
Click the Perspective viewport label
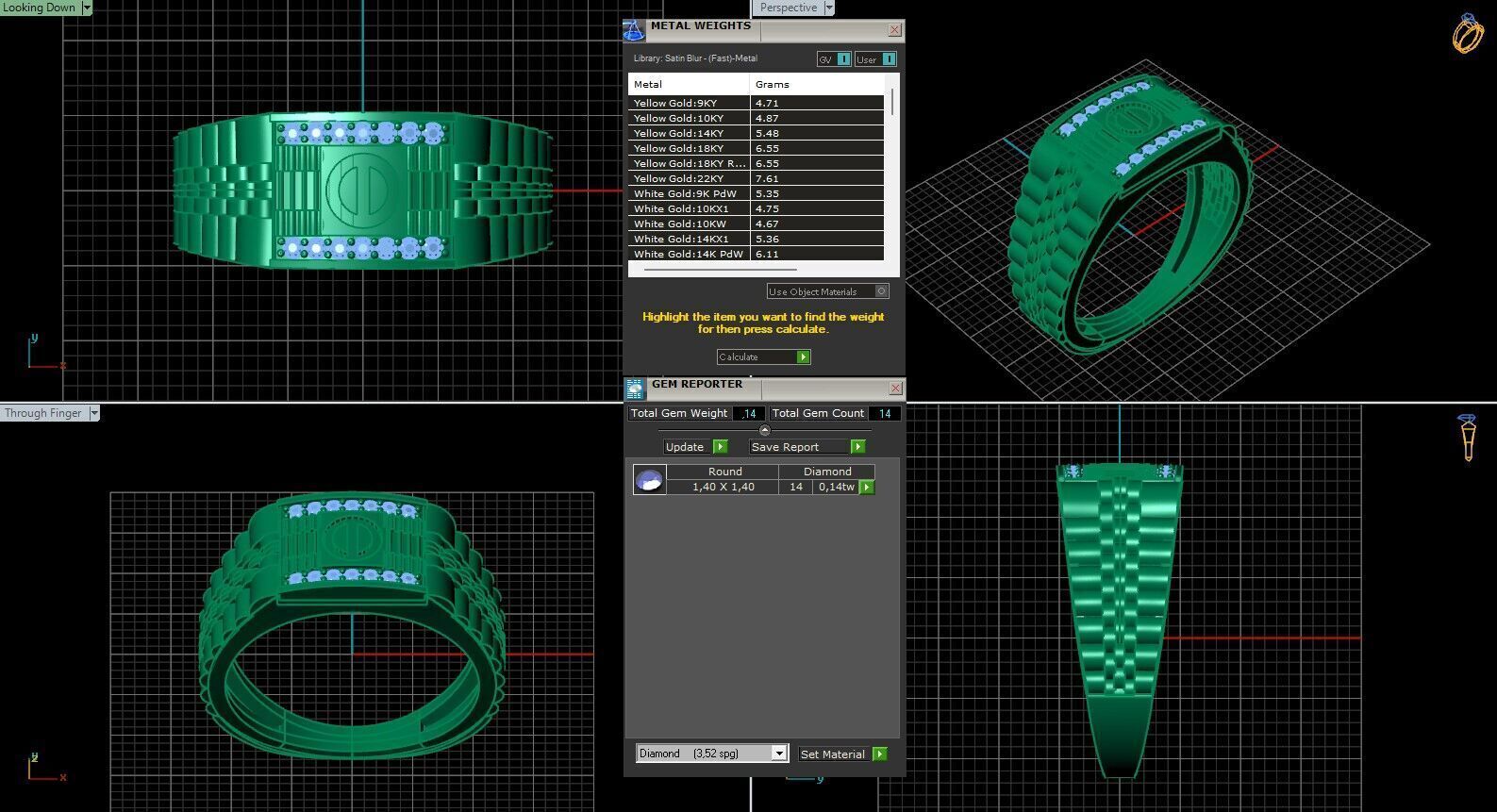coord(789,8)
